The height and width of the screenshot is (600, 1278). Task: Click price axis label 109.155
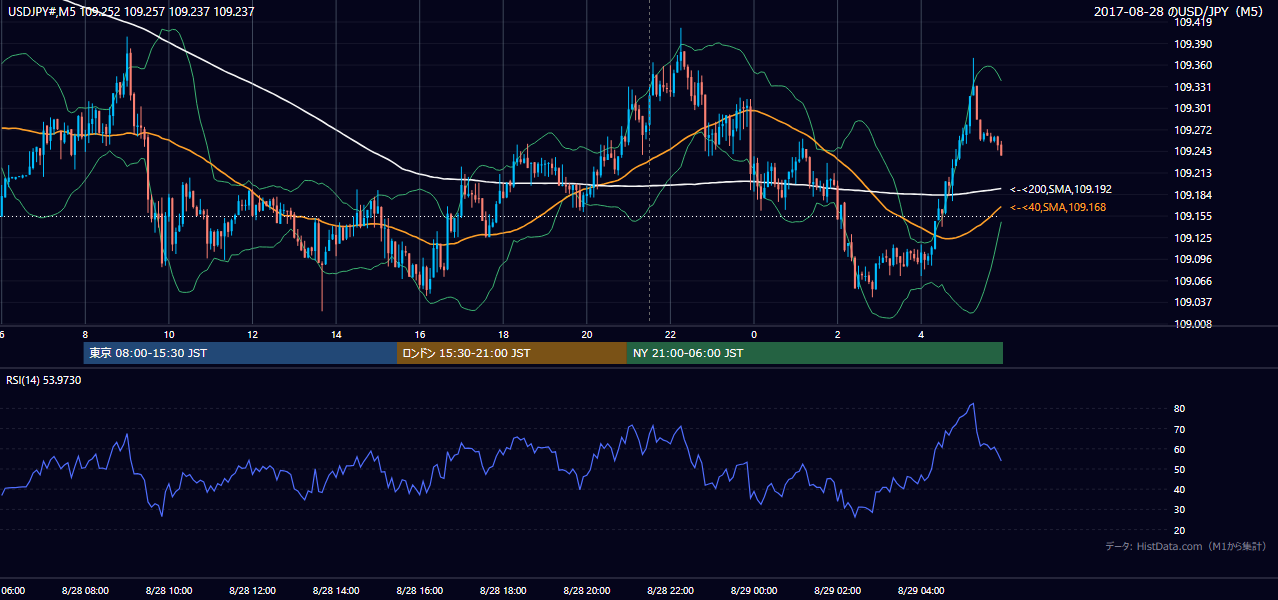tap(1192, 216)
